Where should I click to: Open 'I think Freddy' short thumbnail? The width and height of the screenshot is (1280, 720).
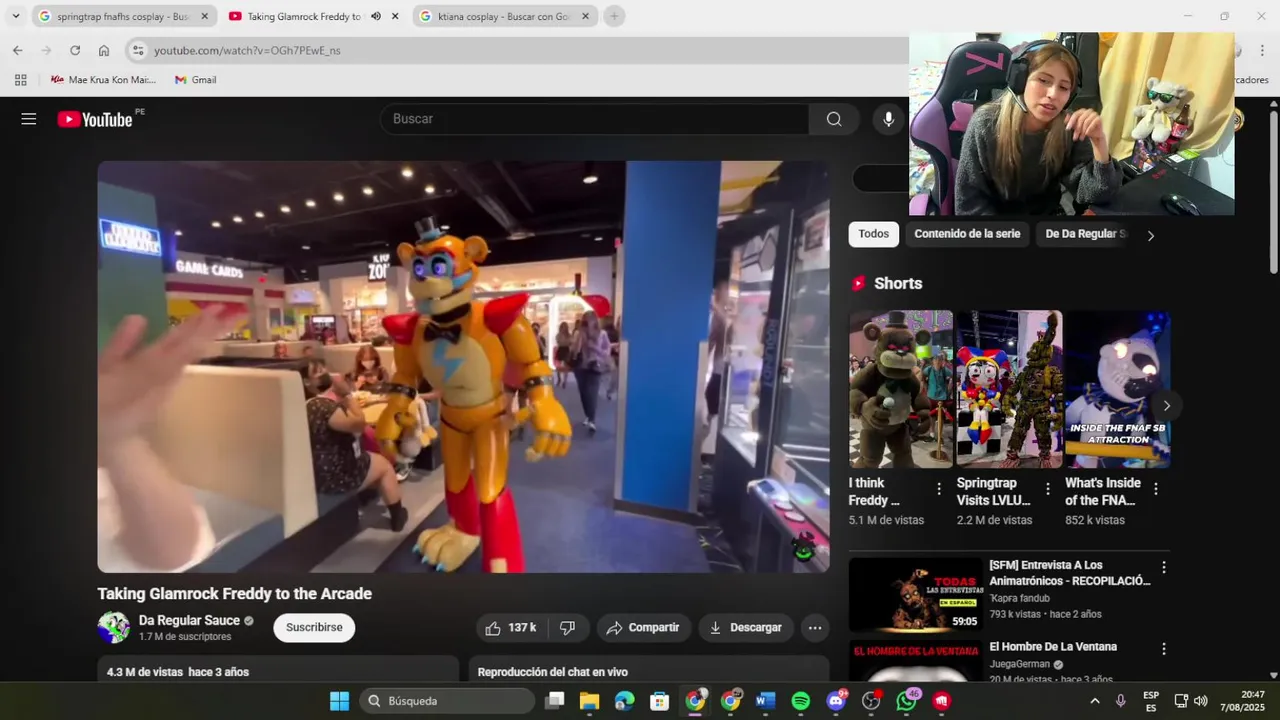click(900, 389)
